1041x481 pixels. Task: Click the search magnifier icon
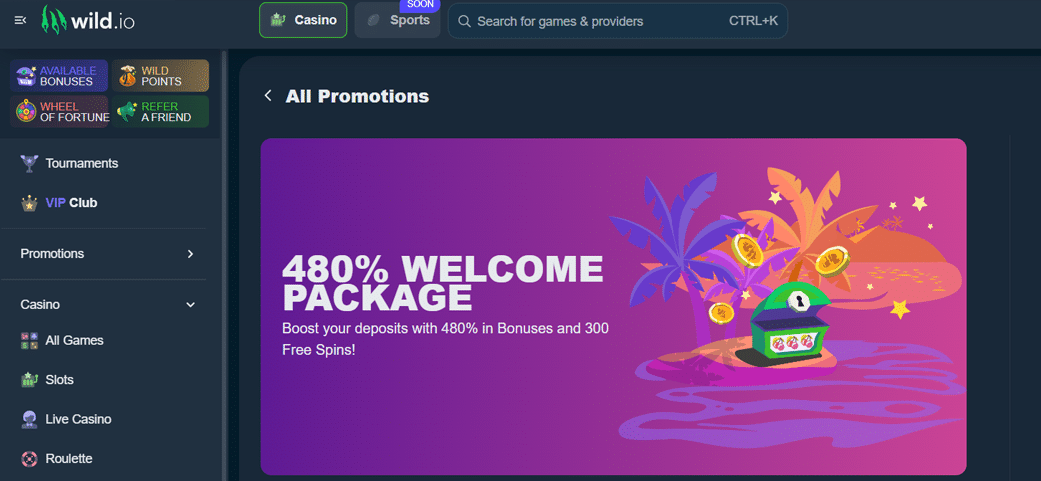coord(465,21)
